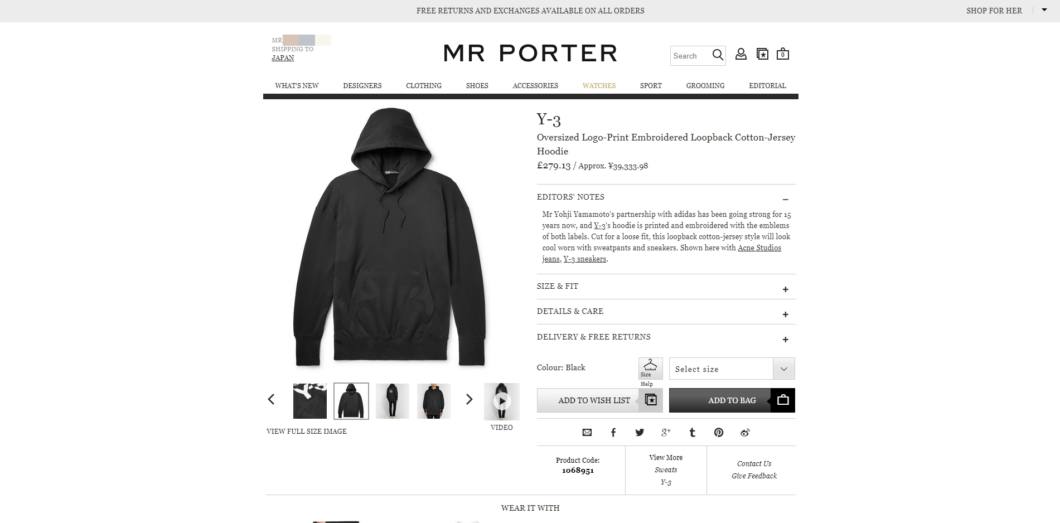Open the Select size dropdown
This screenshot has height=523, width=1060.
click(x=732, y=369)
